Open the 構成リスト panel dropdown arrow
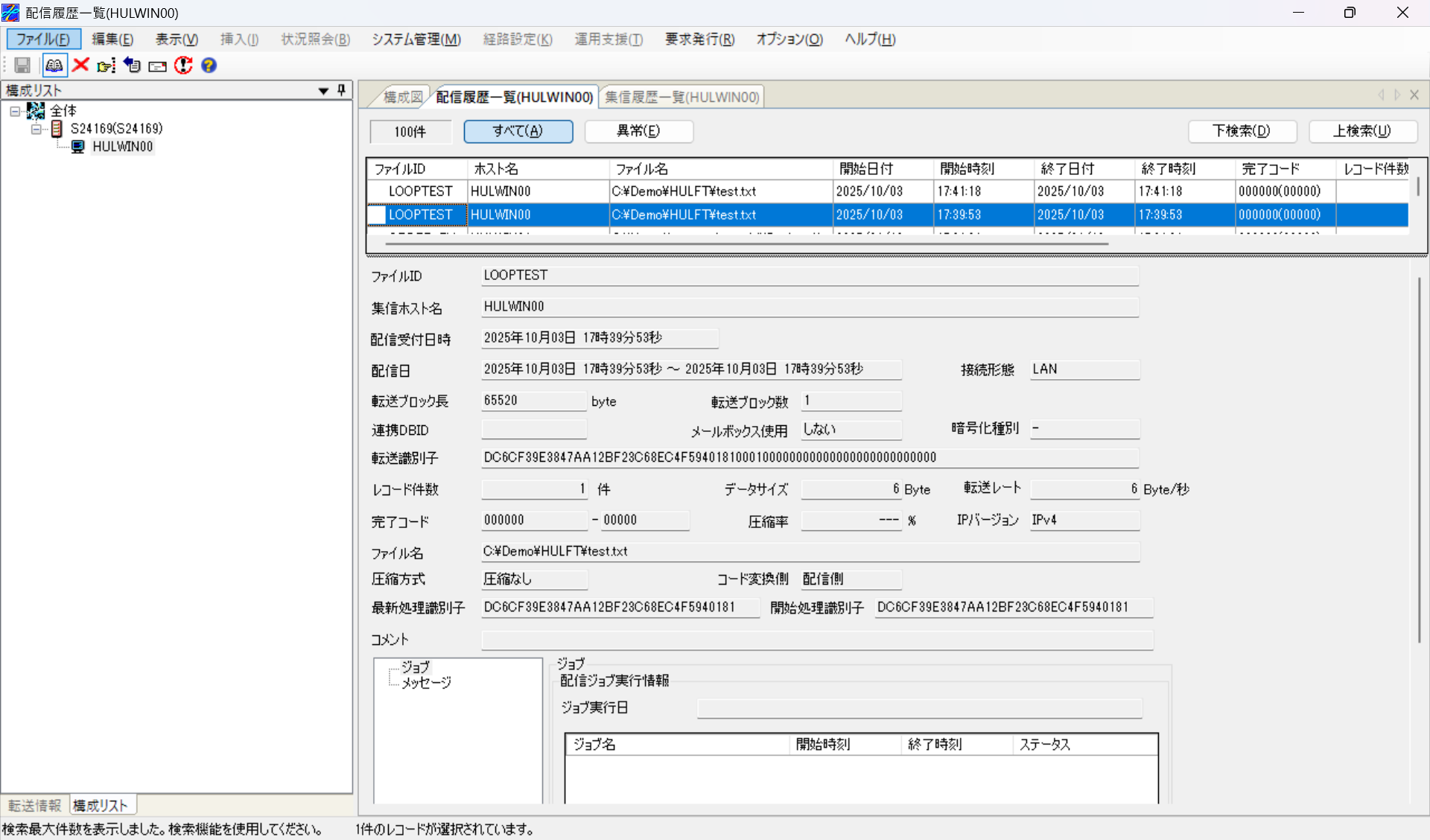Viewport: 1430px width, 840px height. pos(323,91)
